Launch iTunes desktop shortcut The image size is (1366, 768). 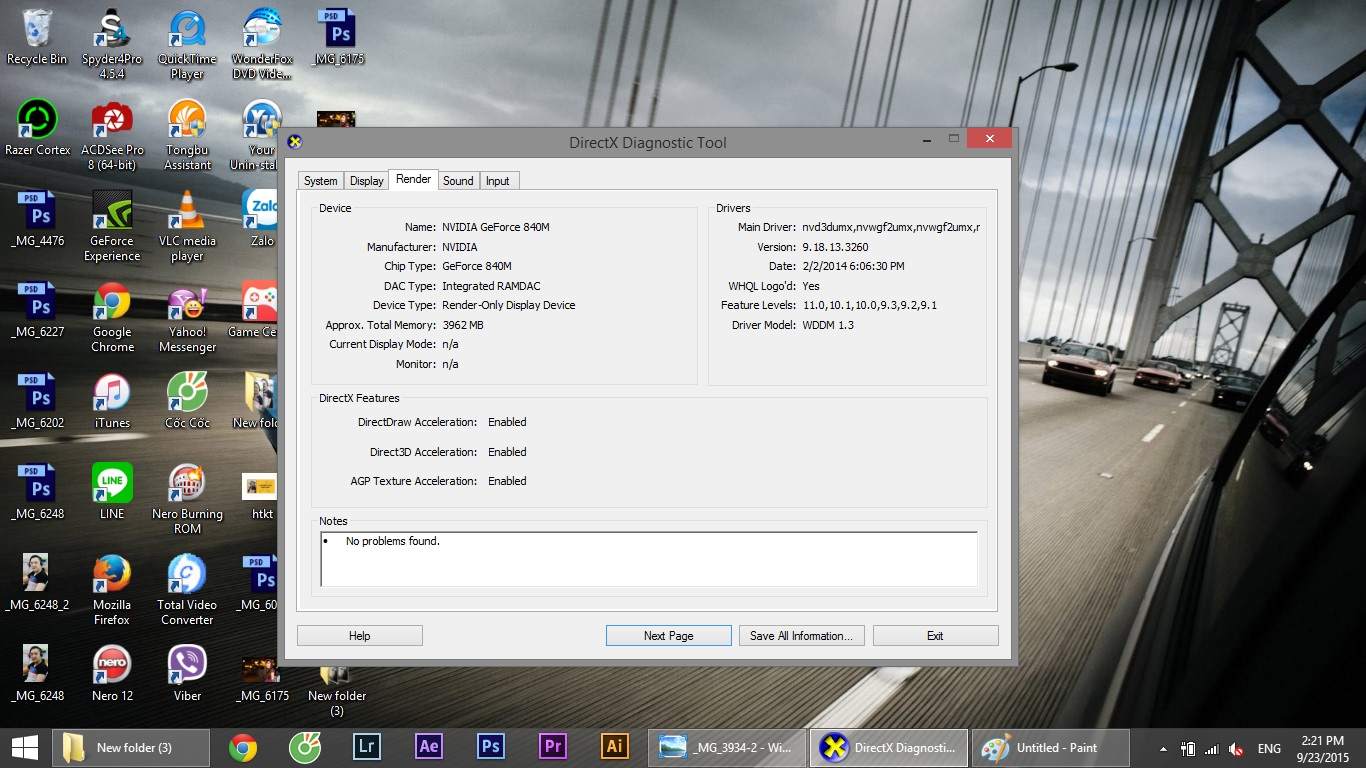[x=112, y=401]
